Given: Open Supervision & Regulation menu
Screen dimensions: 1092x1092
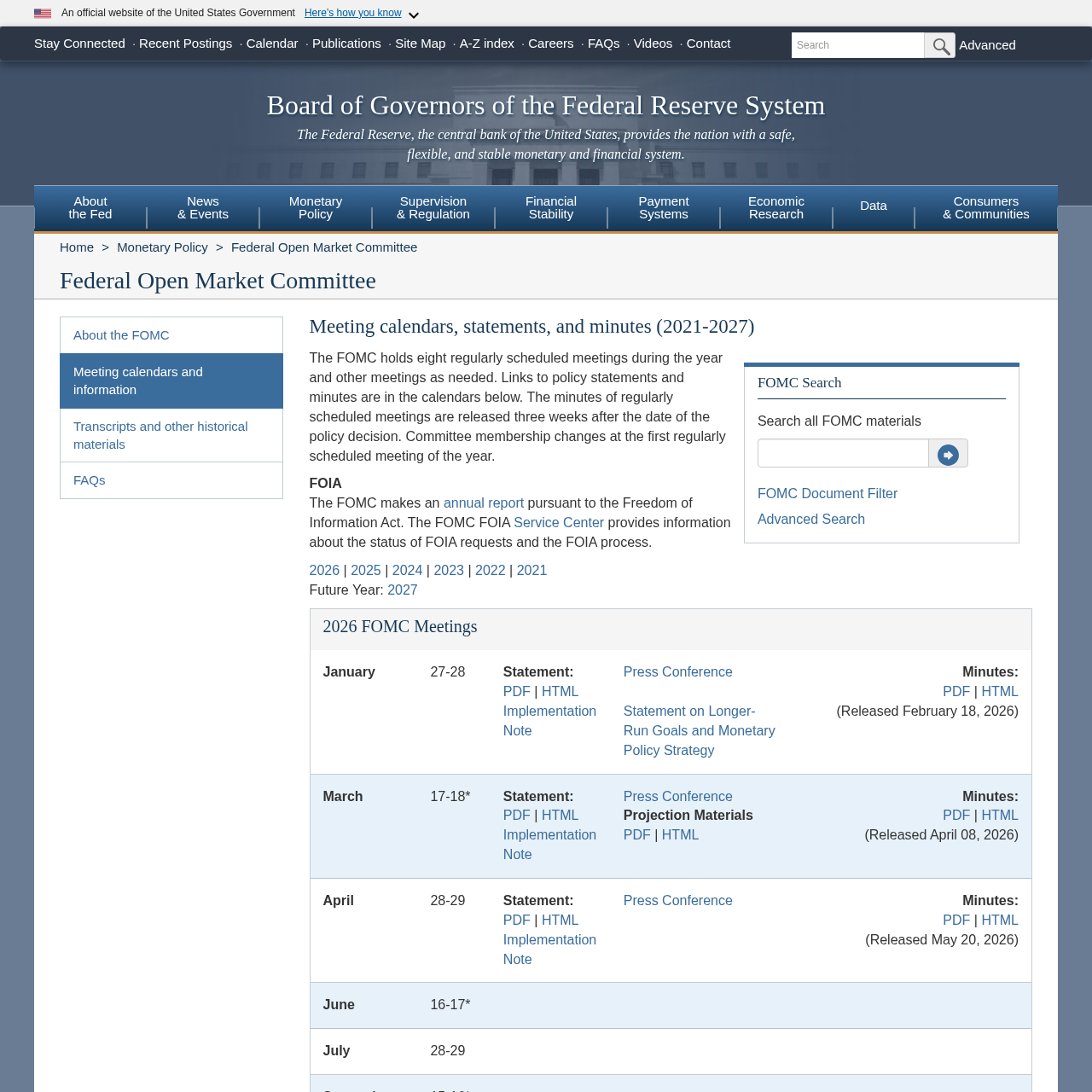Looking at the screenshot, I should pos(433,207).
